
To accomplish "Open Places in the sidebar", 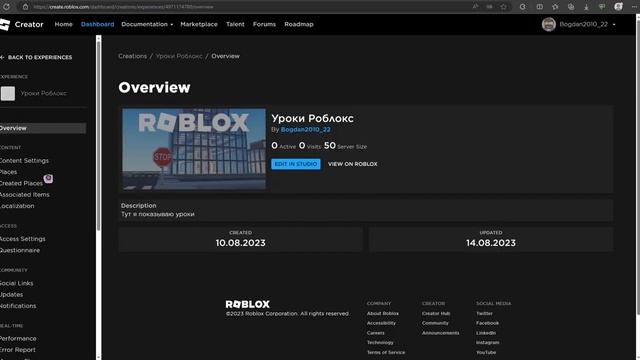I will (x=9, y=172).
